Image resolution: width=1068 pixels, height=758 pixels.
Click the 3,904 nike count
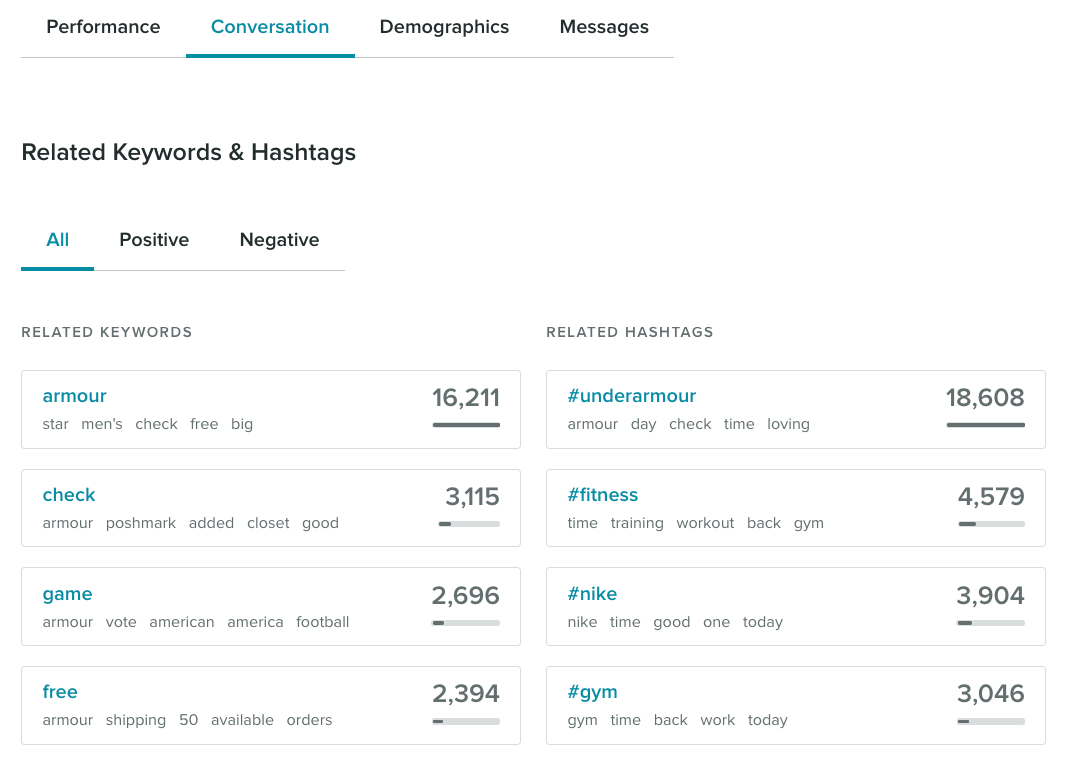coord(990,595)
